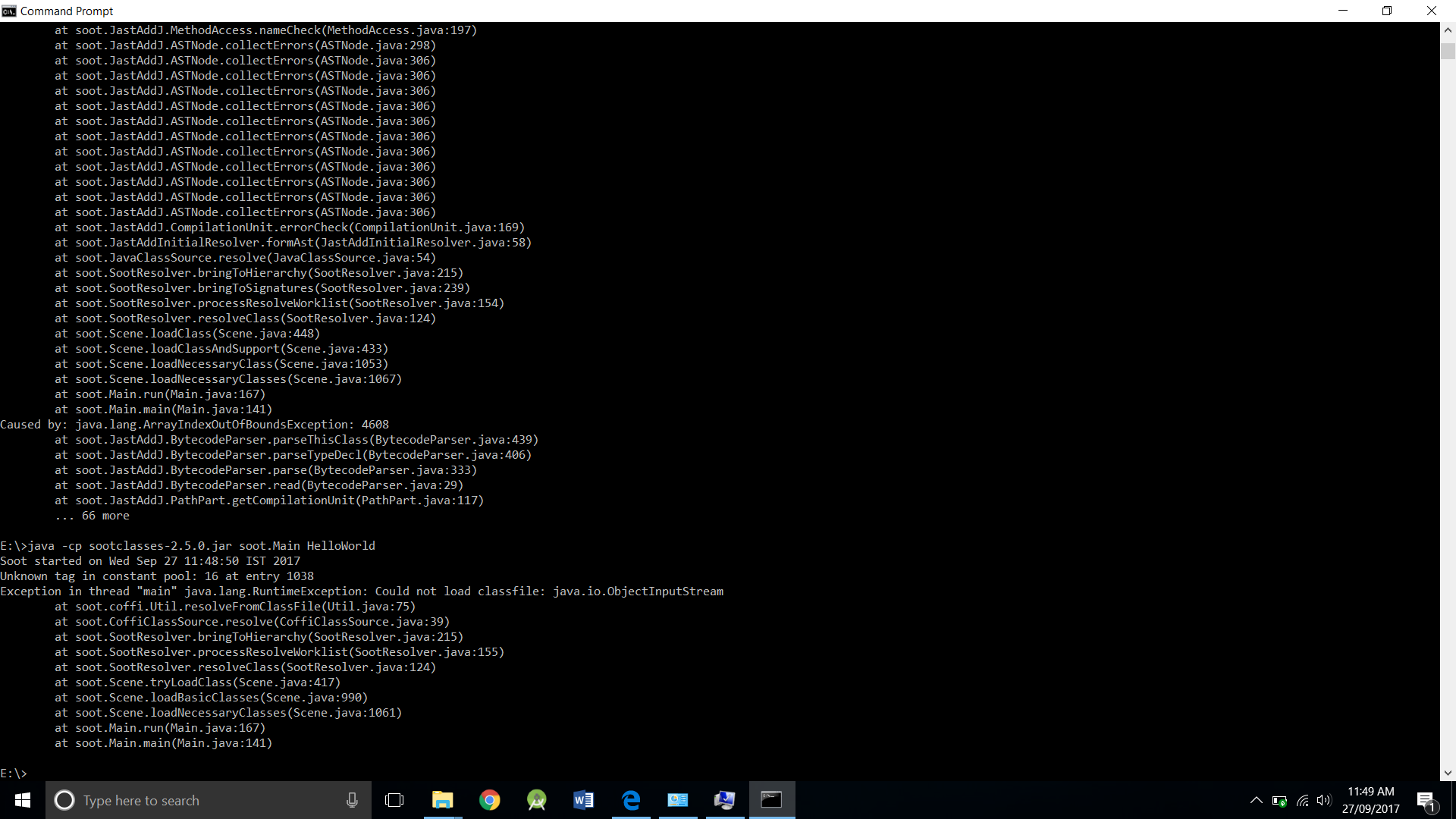Viewport: 1456px width, 819px height.
Task: Switch to Microsoft Edge in taskbar
Action: coord(631,800)
